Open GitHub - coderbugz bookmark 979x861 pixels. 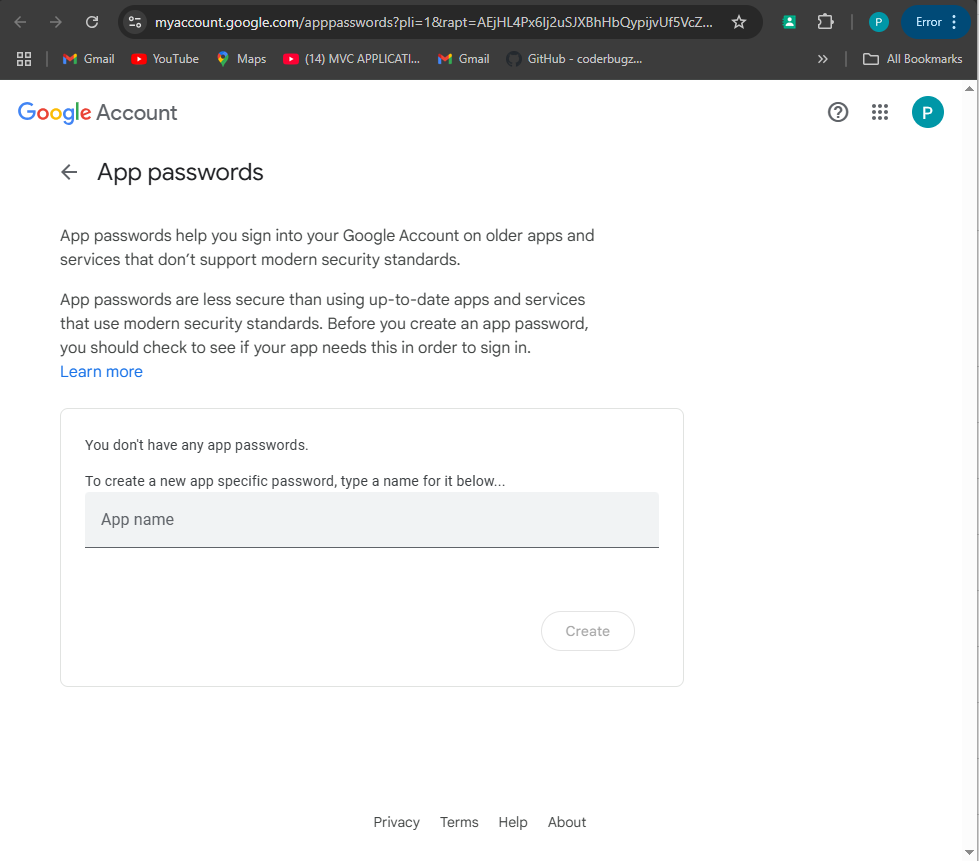pyautogui.click(x=574, y=59)
